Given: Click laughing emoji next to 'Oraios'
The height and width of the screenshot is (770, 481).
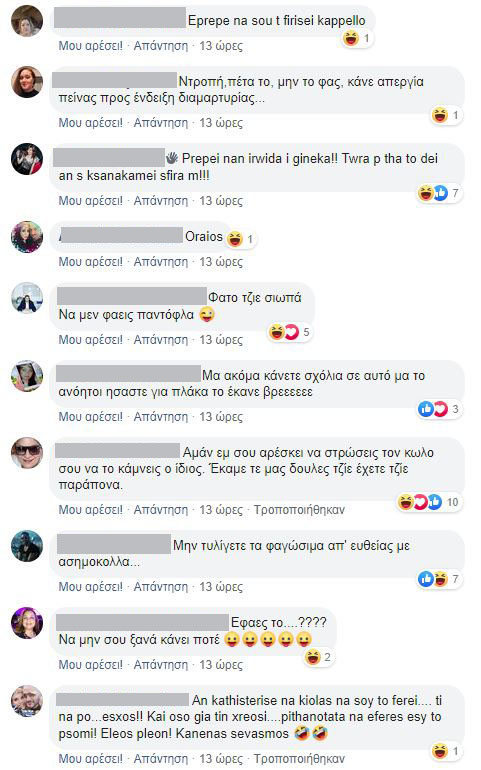Looking at the screenshot, I should click(235, 239).
